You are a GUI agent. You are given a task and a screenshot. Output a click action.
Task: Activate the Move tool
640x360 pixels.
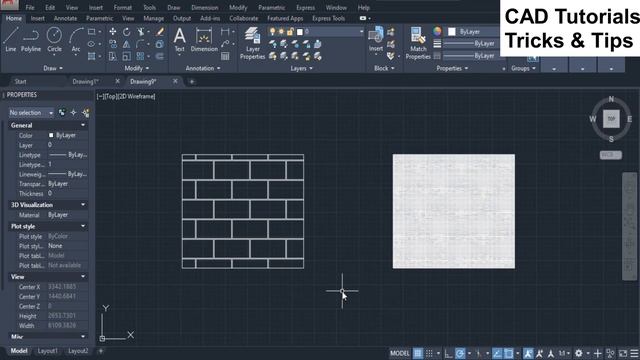point(113,32)
